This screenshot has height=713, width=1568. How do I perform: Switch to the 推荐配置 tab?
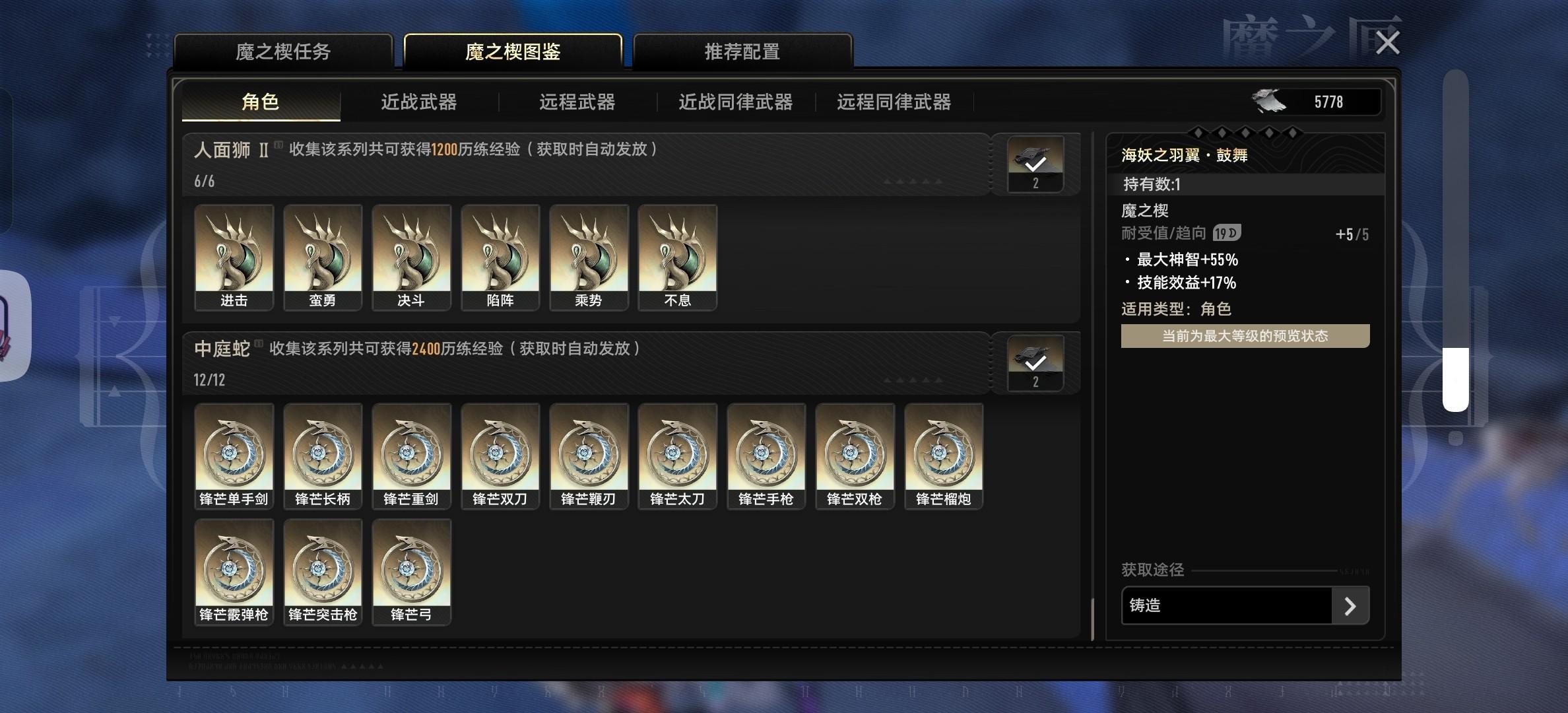[742, 51]
